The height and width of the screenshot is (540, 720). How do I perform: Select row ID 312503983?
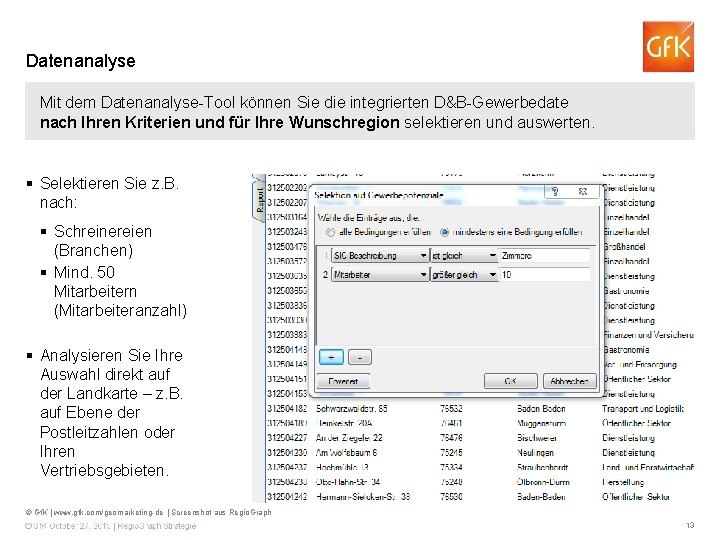(x=287, y=335)
